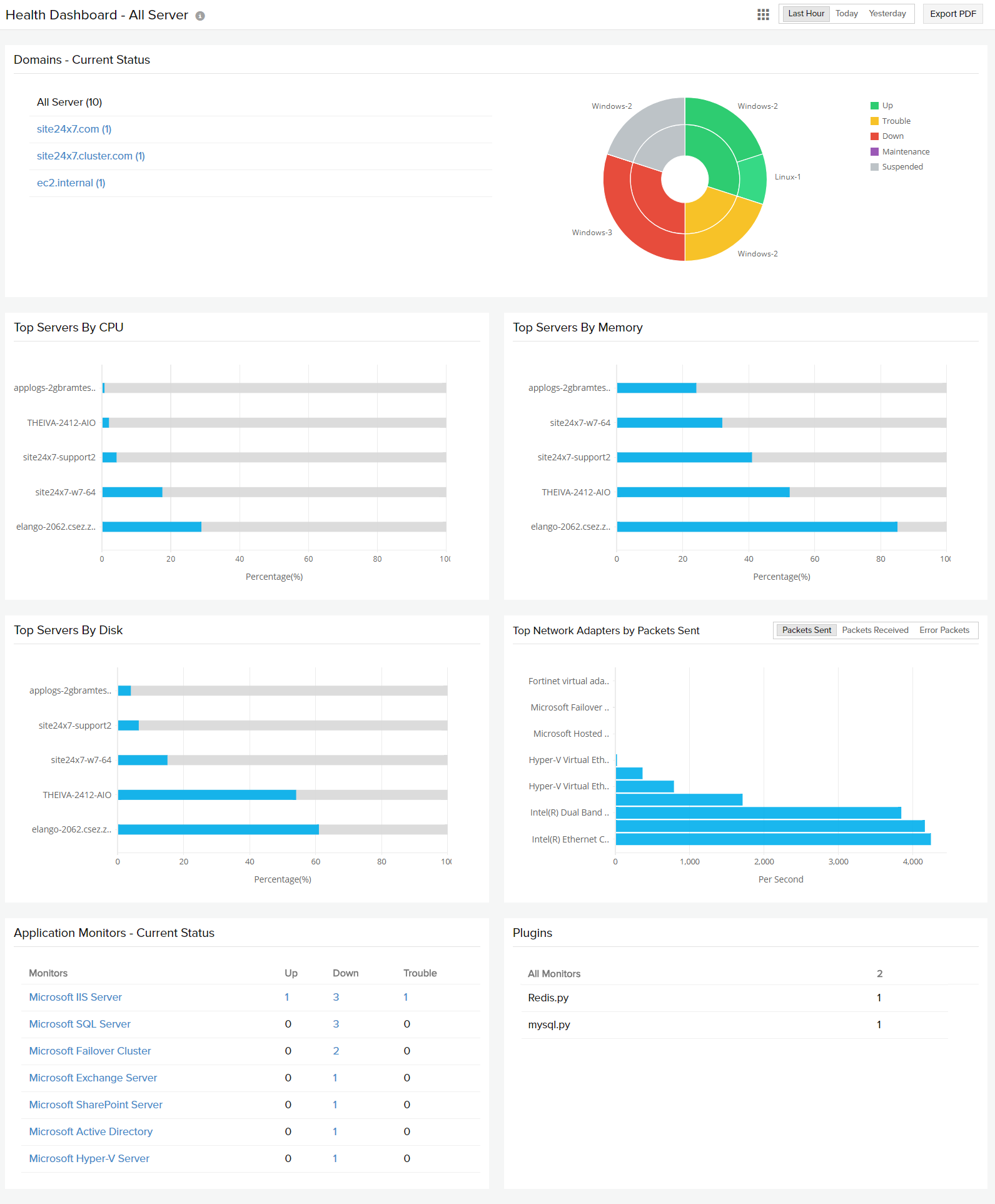Viewport: 995px width, 1204px height.
Task: Open Microsoft SharePoint Server monitor
Action: pyautogui.click(x=96, y=1105)
